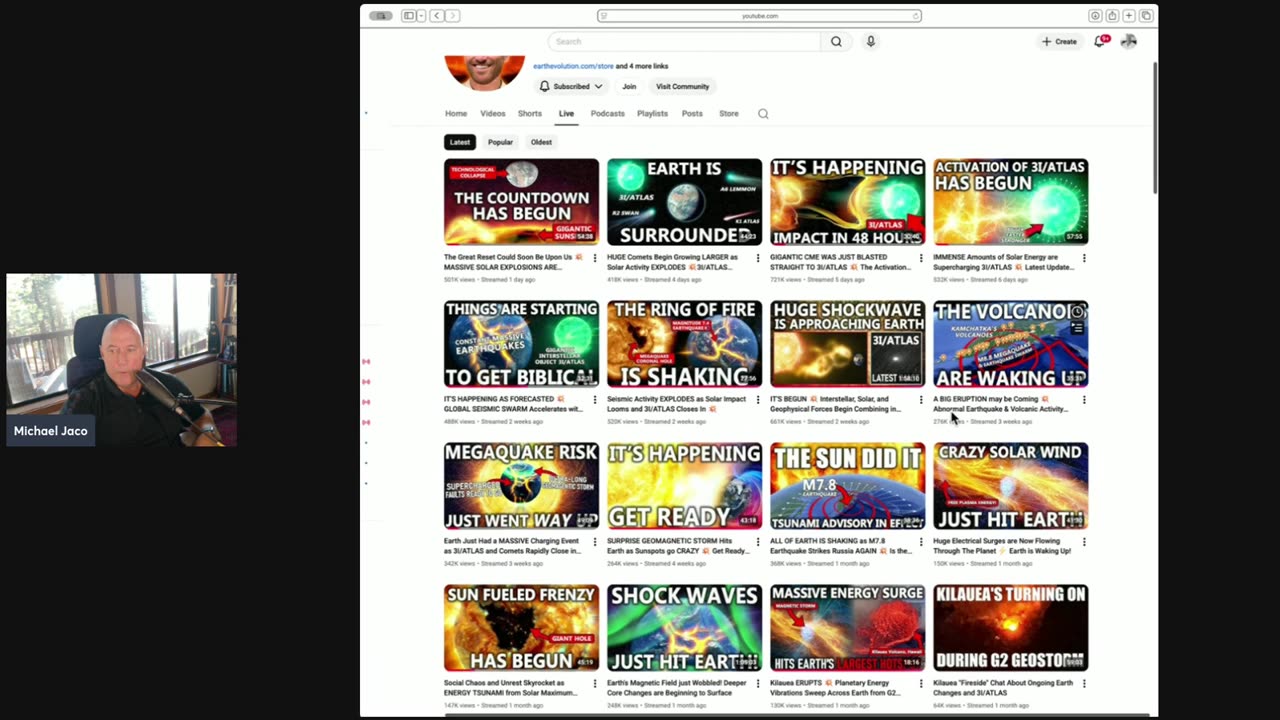Switch to the Posts channel tab
Viewport: 1280px width, 720px height.
(x=692, y=114)
